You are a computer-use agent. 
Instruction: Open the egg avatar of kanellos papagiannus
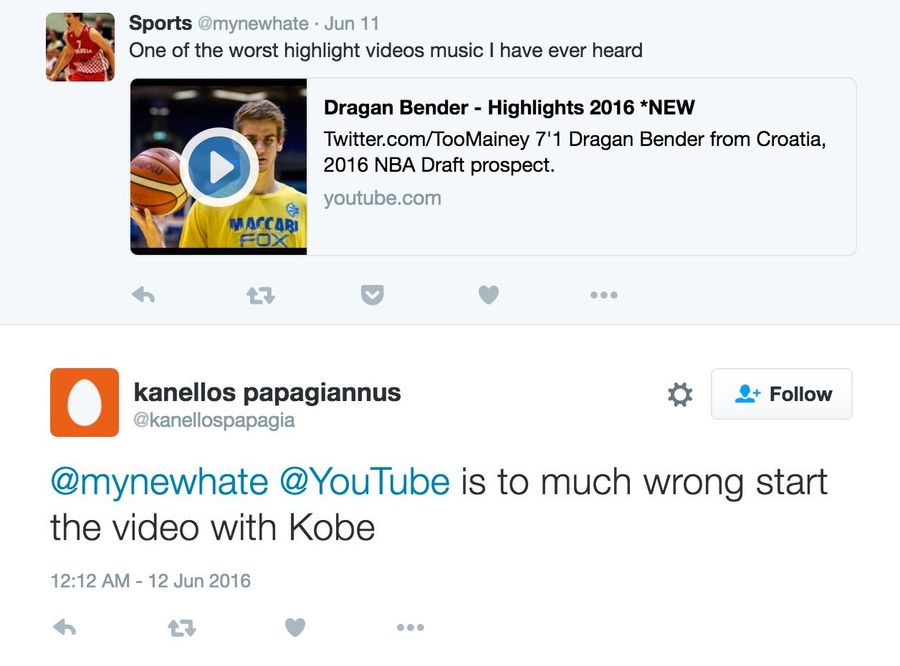[84, 402]
